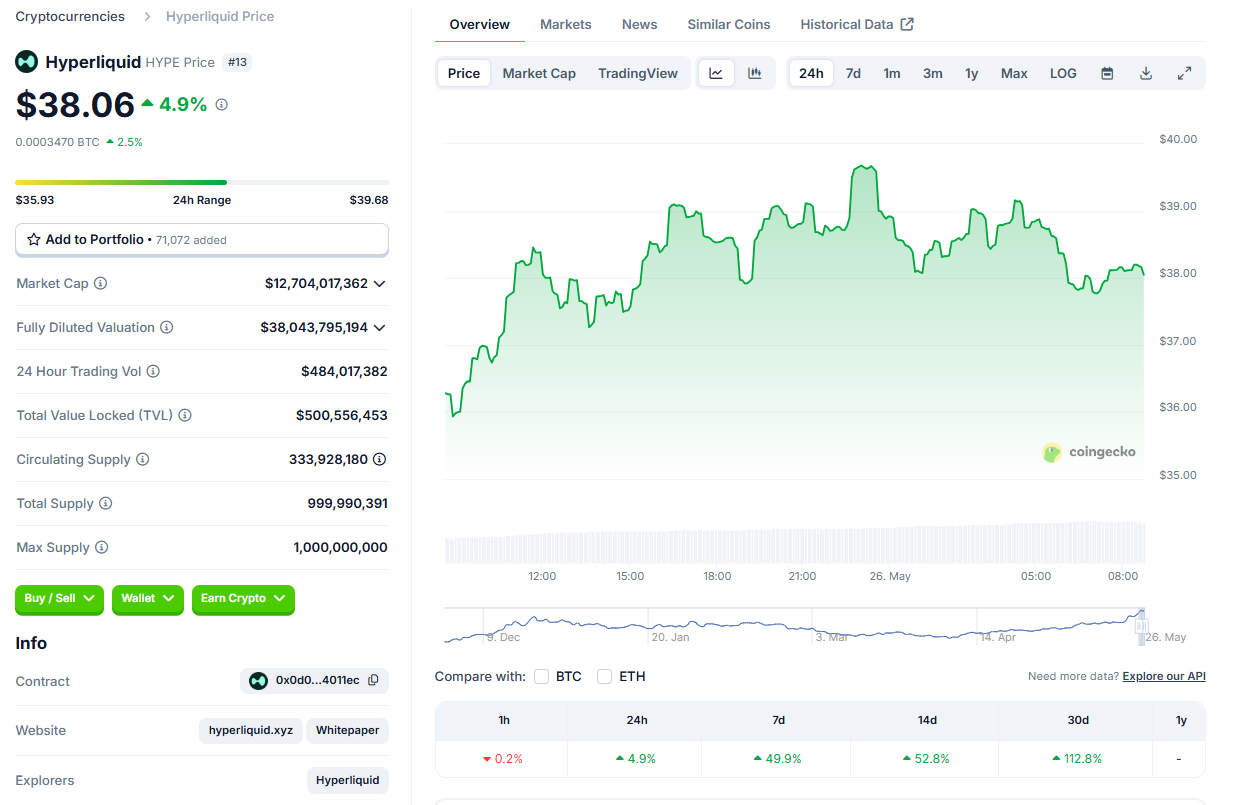Open the Market Cap info tooltip icon
This screenshot has width=1244, height=805.
click(100, 284)
